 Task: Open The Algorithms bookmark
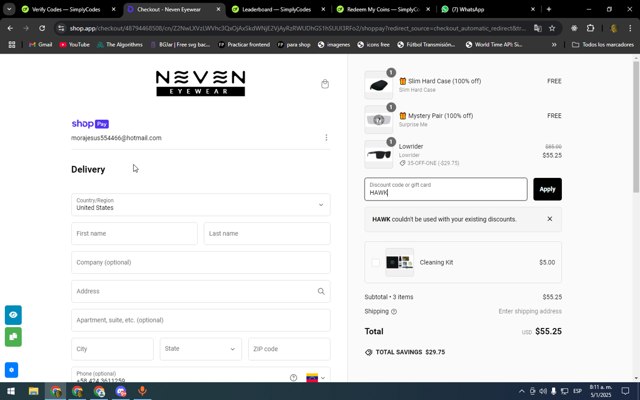tap(120, 44)
